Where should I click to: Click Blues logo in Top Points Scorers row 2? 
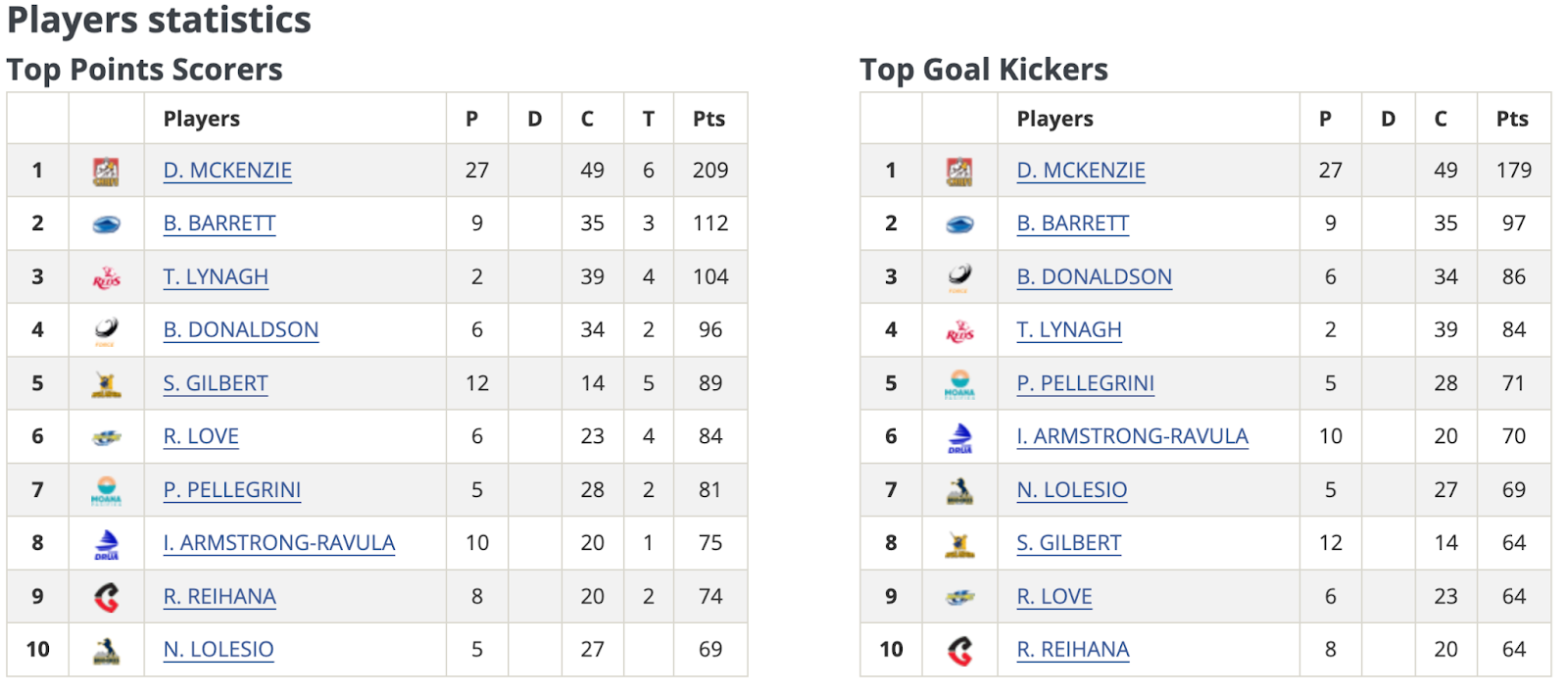106,224
